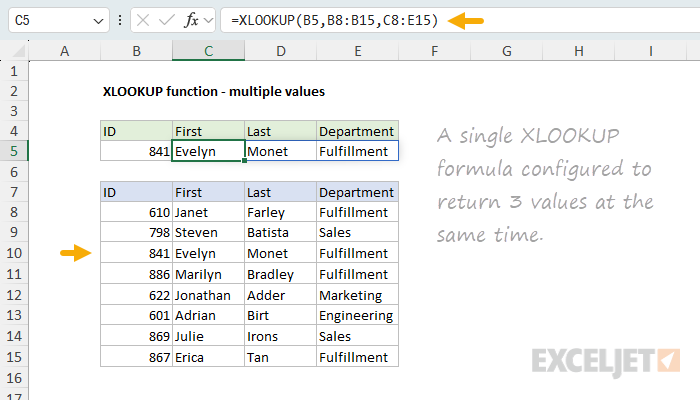Select cell with ID 798
Screen dimensions: 700x400
pyautogui.click(x=137, y=233)
